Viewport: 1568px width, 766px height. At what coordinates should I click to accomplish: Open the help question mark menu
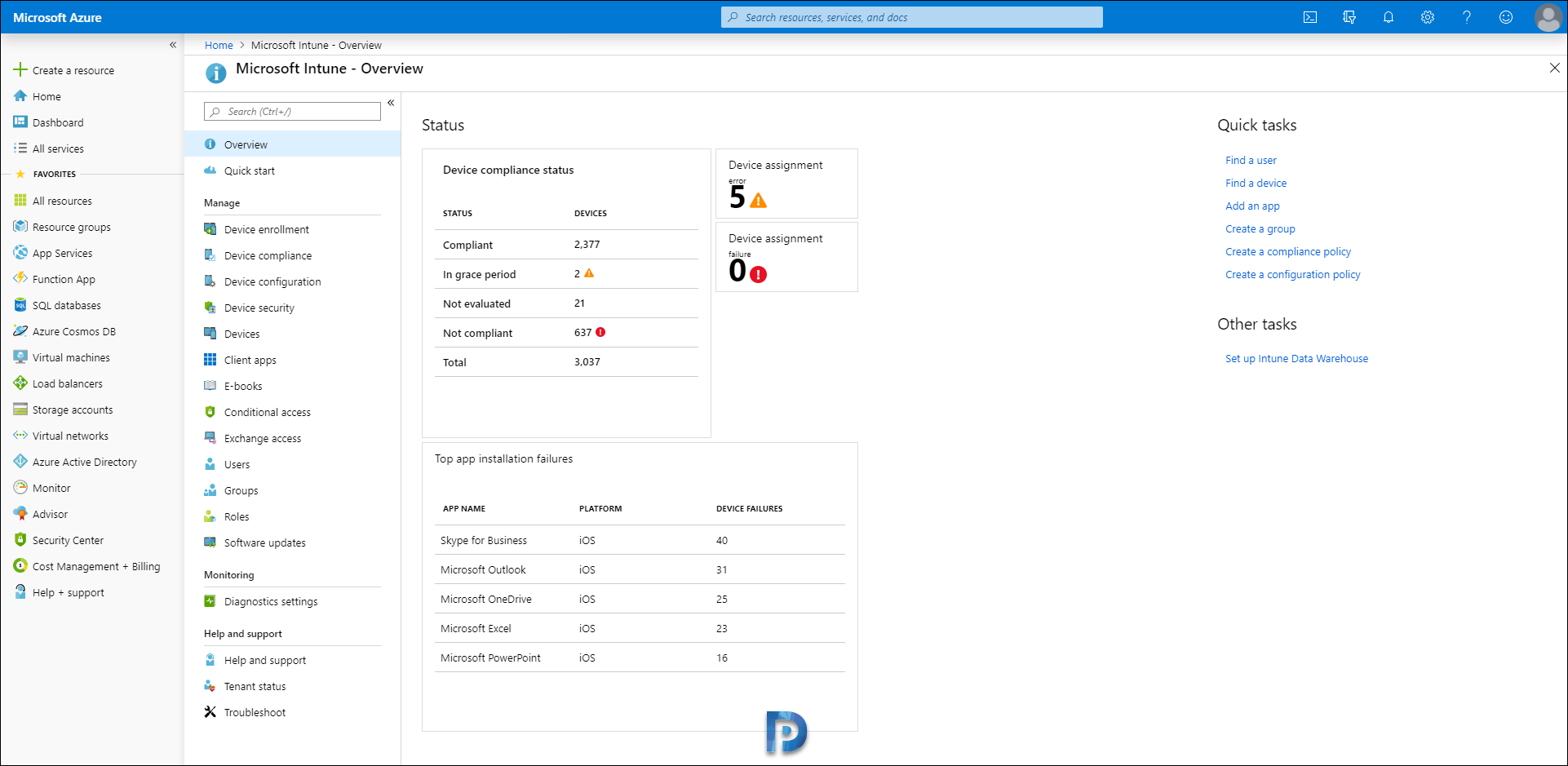click(1467, 17)
